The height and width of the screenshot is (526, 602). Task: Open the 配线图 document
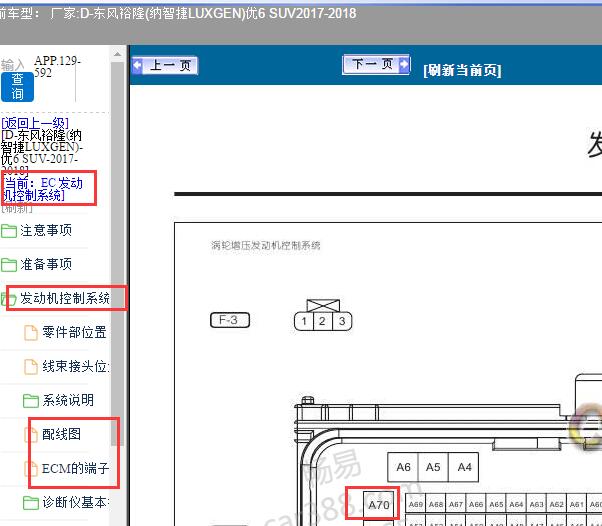pos(61,434)
